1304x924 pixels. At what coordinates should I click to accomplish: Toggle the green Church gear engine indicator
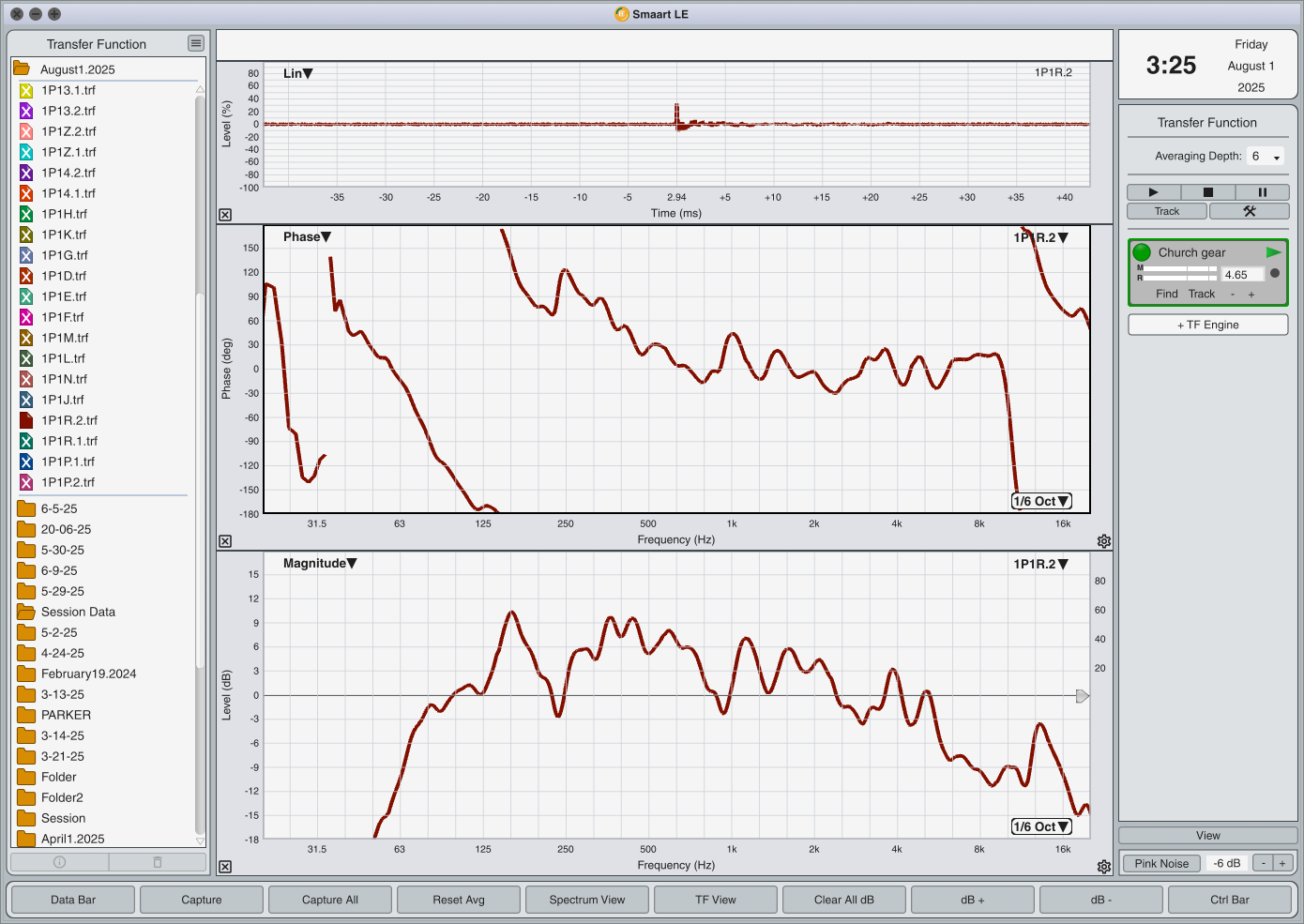1142,252
